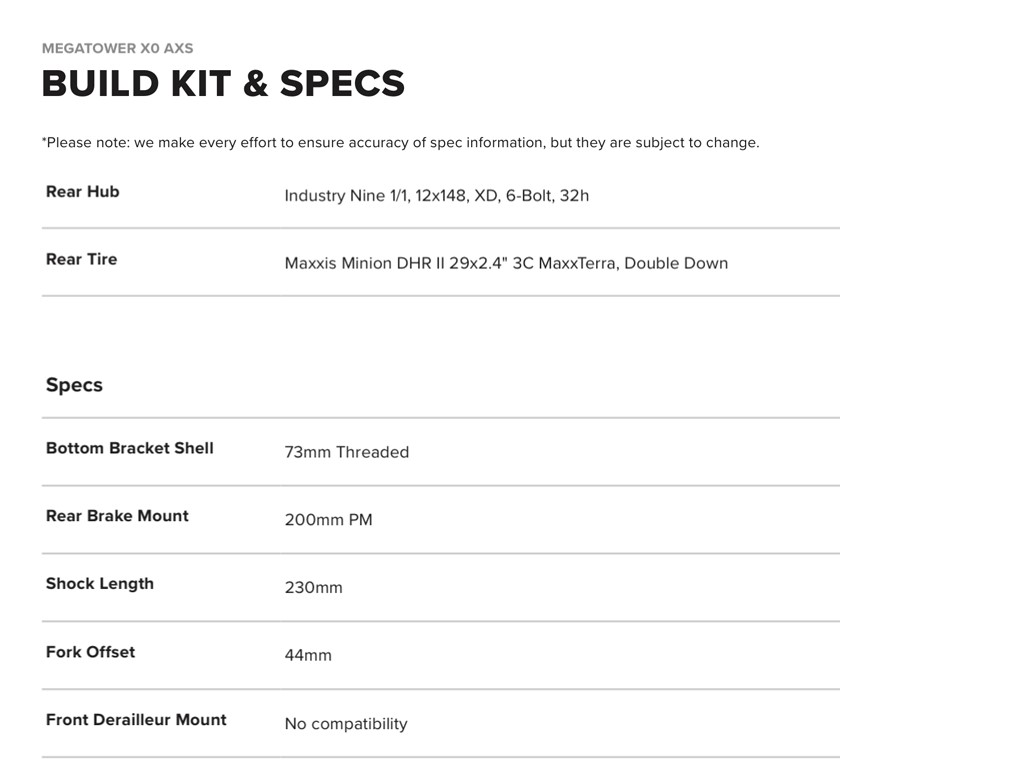Click the 'Shock Length' label
Image resolution: width=1024 pixels, height=768 pixels.
click(x=99, y=584)
